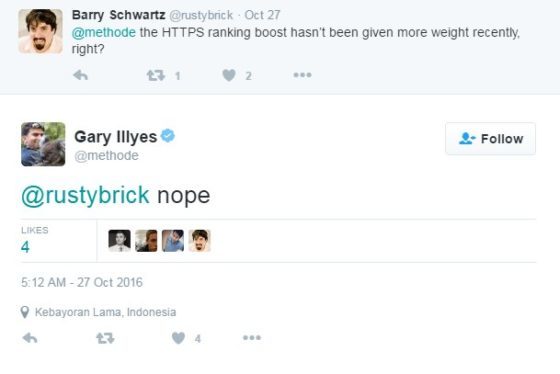The height and width of the screenshot is (374, 560).
Task: Reply to Gary Illyes's nope tweet
Action: (30, 338)
